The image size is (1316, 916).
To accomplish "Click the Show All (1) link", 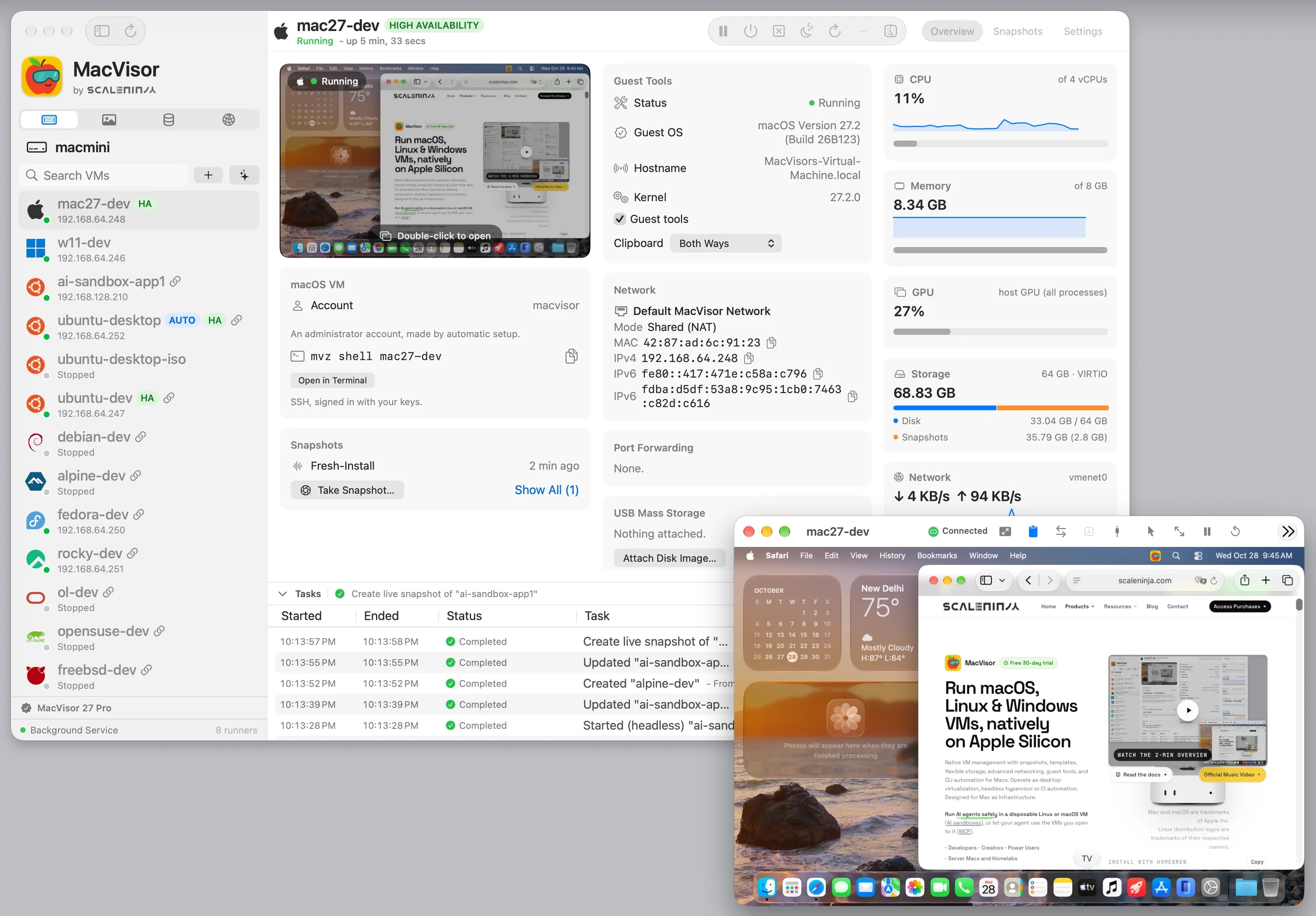I will 546,490.
